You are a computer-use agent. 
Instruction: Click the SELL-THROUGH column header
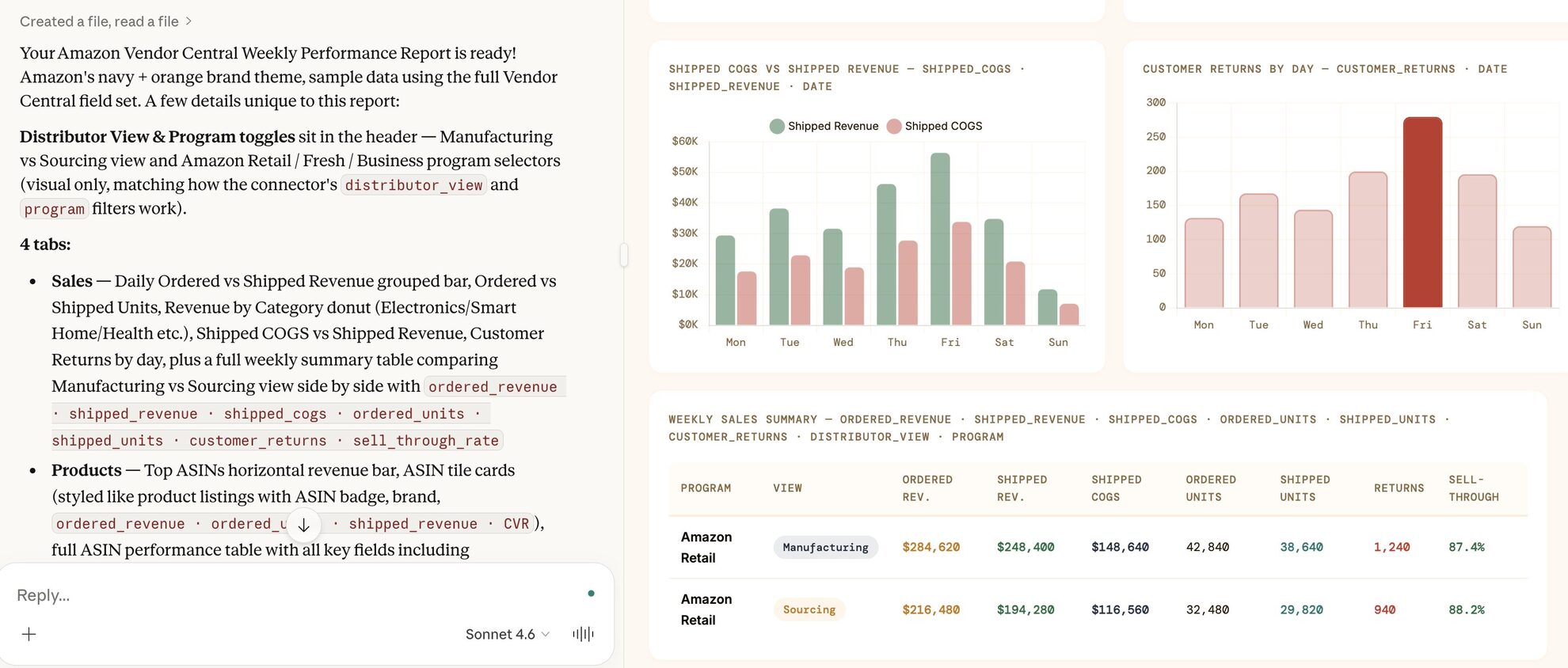[x=1474, y=488]
